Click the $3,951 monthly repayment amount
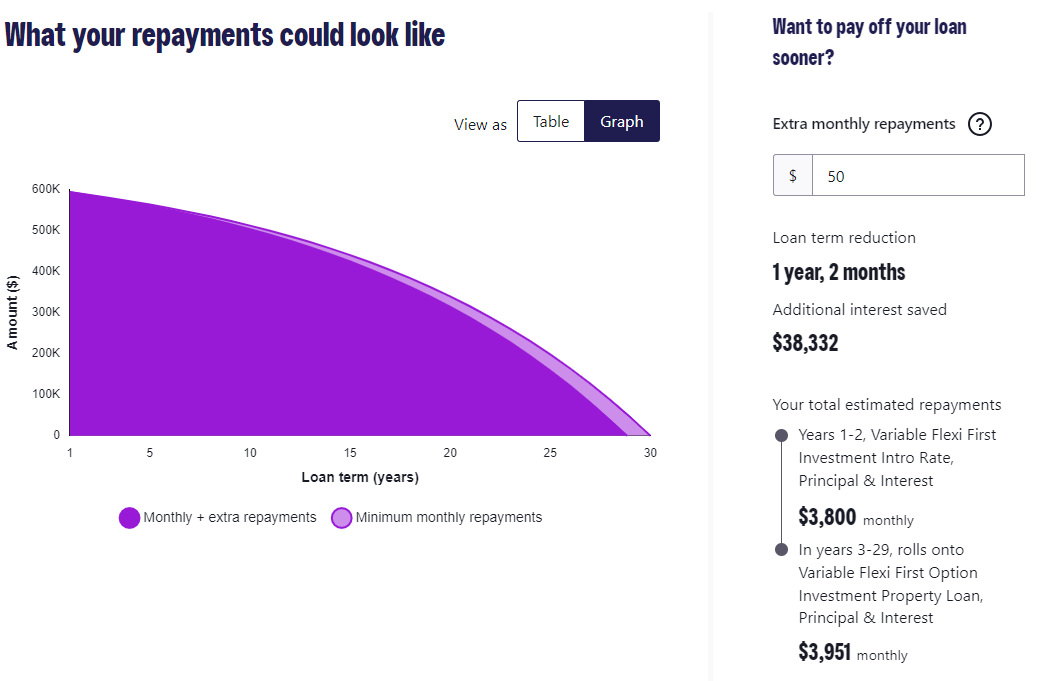The image size is (1059, 681). tap(824, 652)
